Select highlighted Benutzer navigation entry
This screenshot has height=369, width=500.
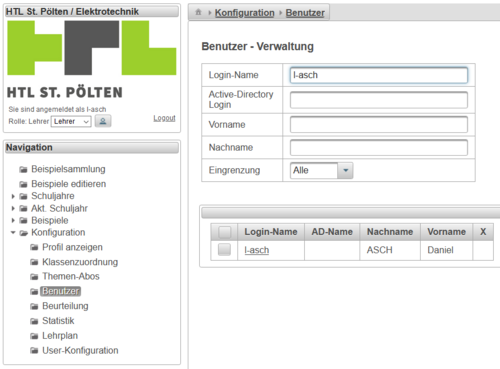click(x=61, y=291)
